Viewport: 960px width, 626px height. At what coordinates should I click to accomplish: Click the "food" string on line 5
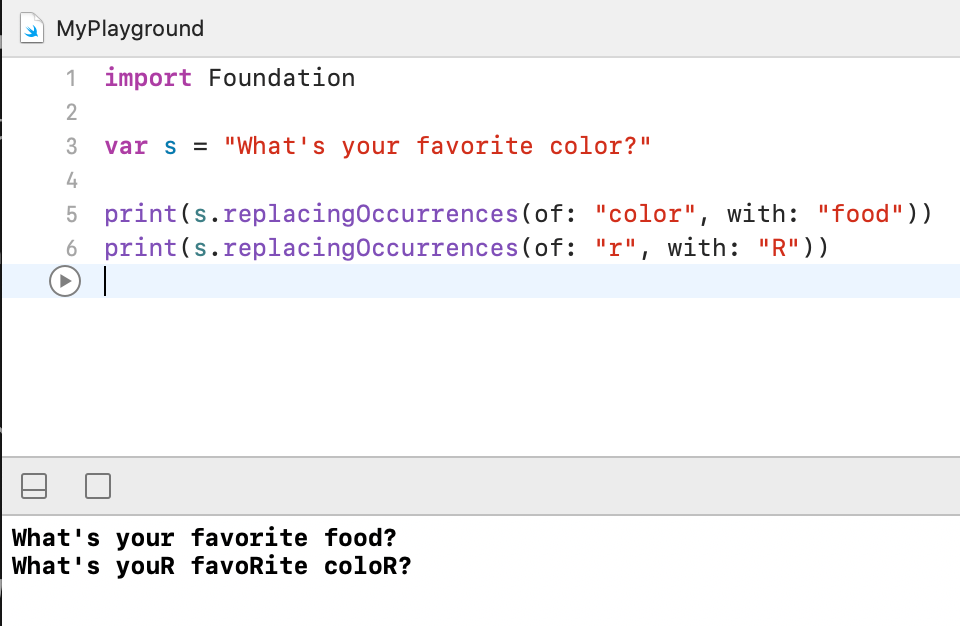861,214
